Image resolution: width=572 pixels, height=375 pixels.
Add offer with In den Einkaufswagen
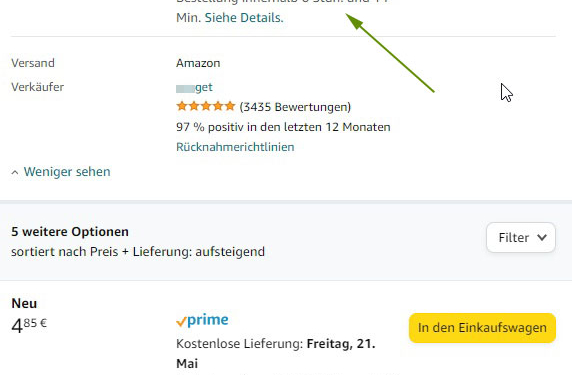[482, 328]
